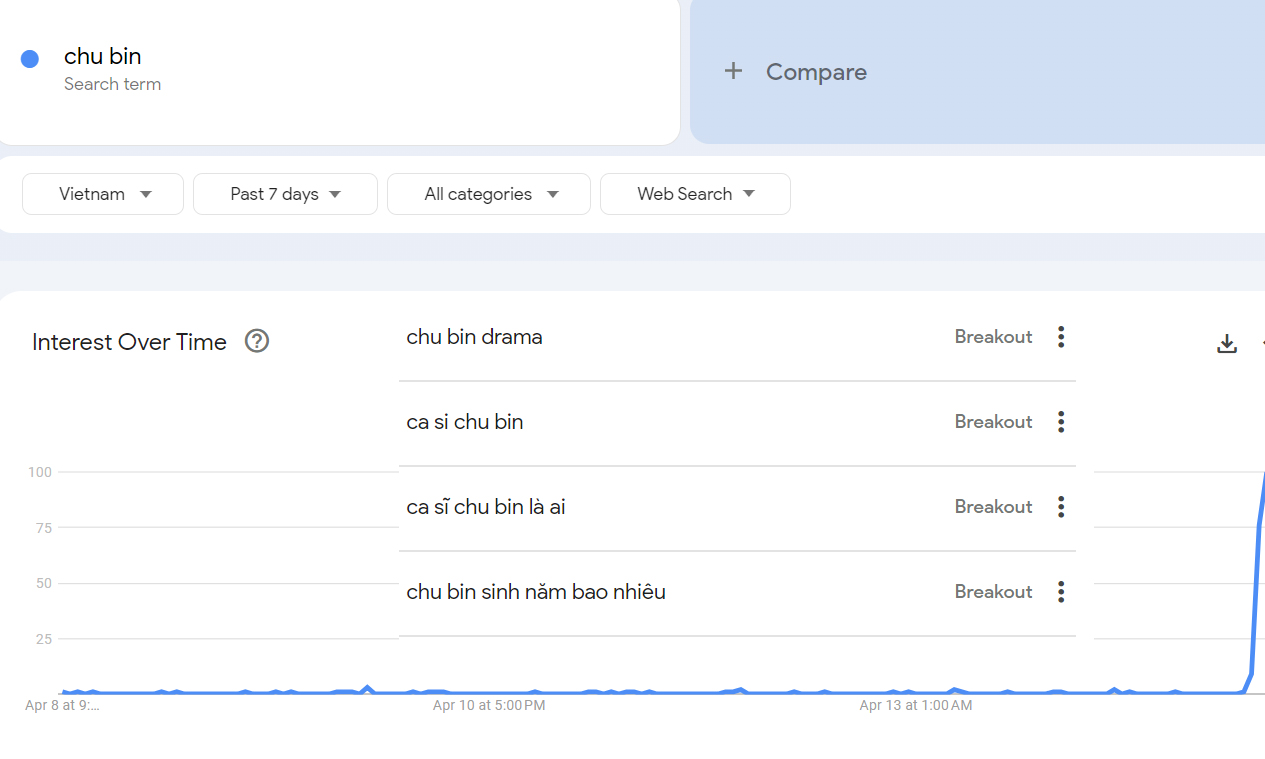This screenshot has height=759, width=1265.
Task: Open options menu for "chu bin drama"
Action: pyautogui.click(x=1061, y=337)
